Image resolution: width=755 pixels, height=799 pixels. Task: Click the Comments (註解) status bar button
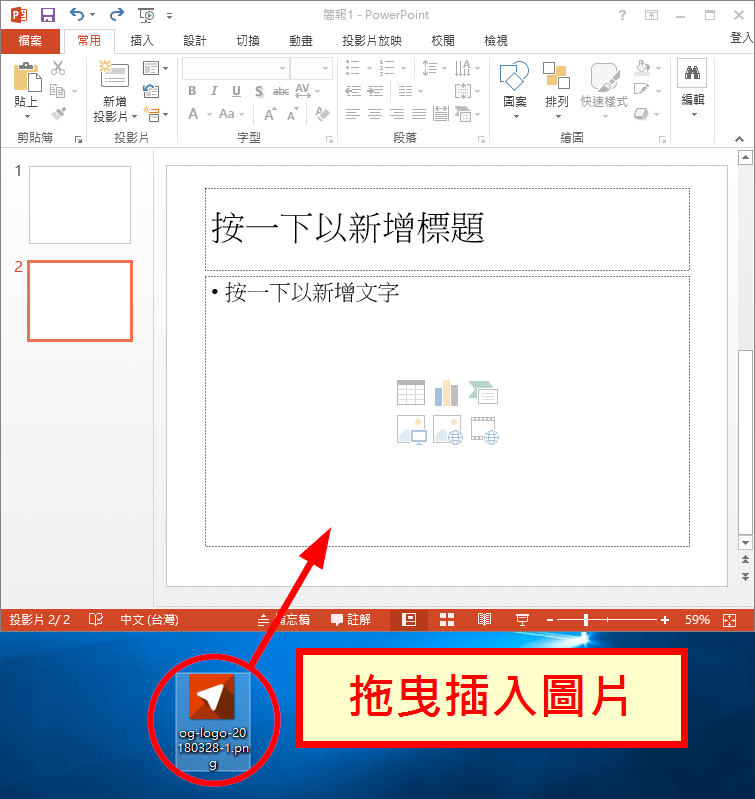pos(350,620)
